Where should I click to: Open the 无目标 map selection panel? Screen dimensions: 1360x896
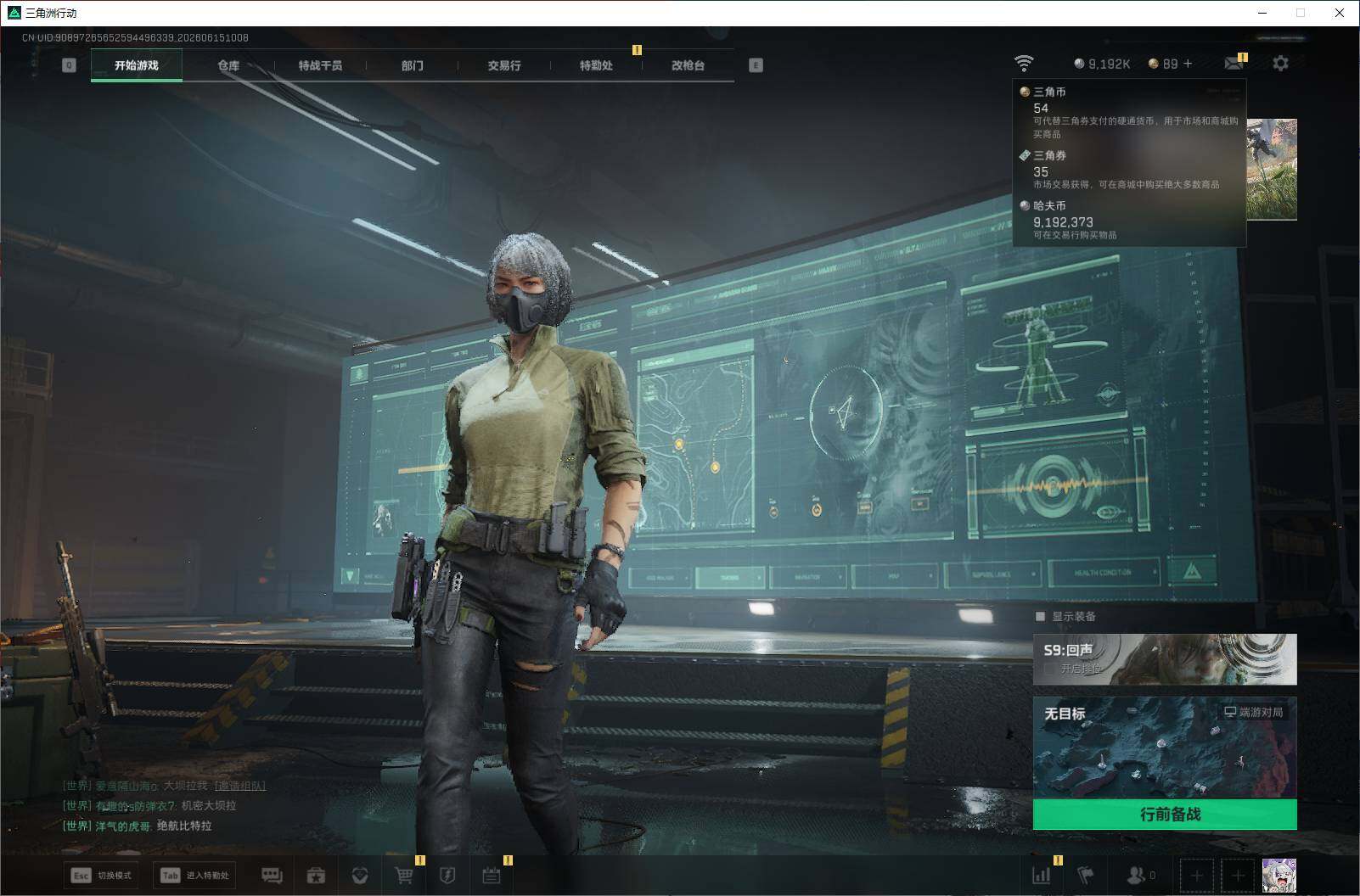tap(1165, 748)
